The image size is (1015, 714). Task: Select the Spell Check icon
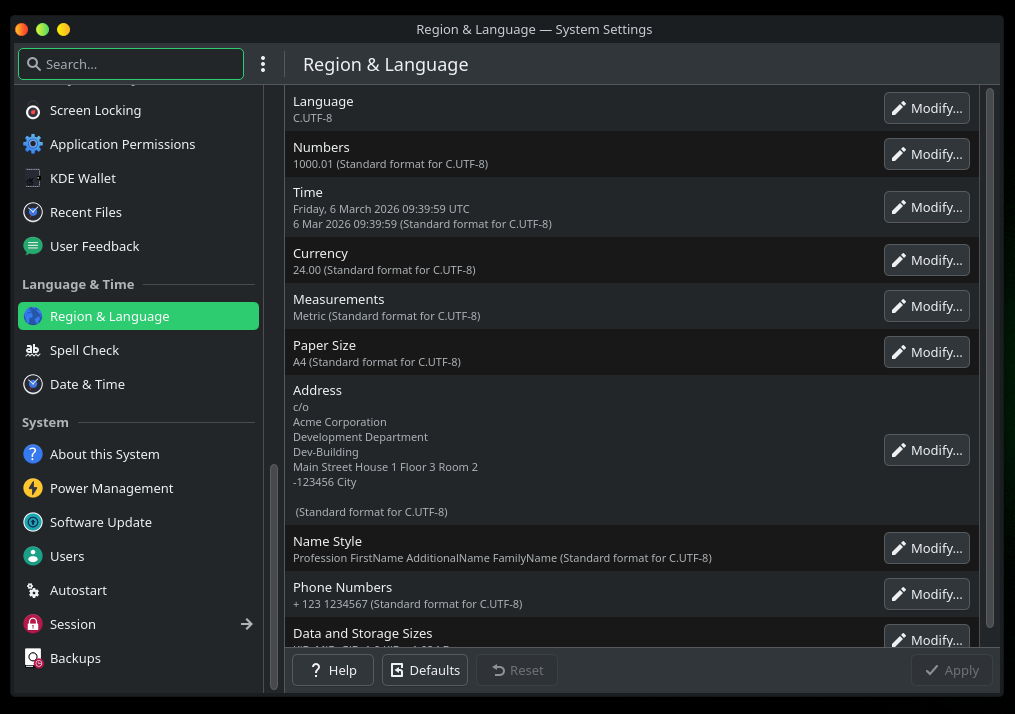pos(33,351)
